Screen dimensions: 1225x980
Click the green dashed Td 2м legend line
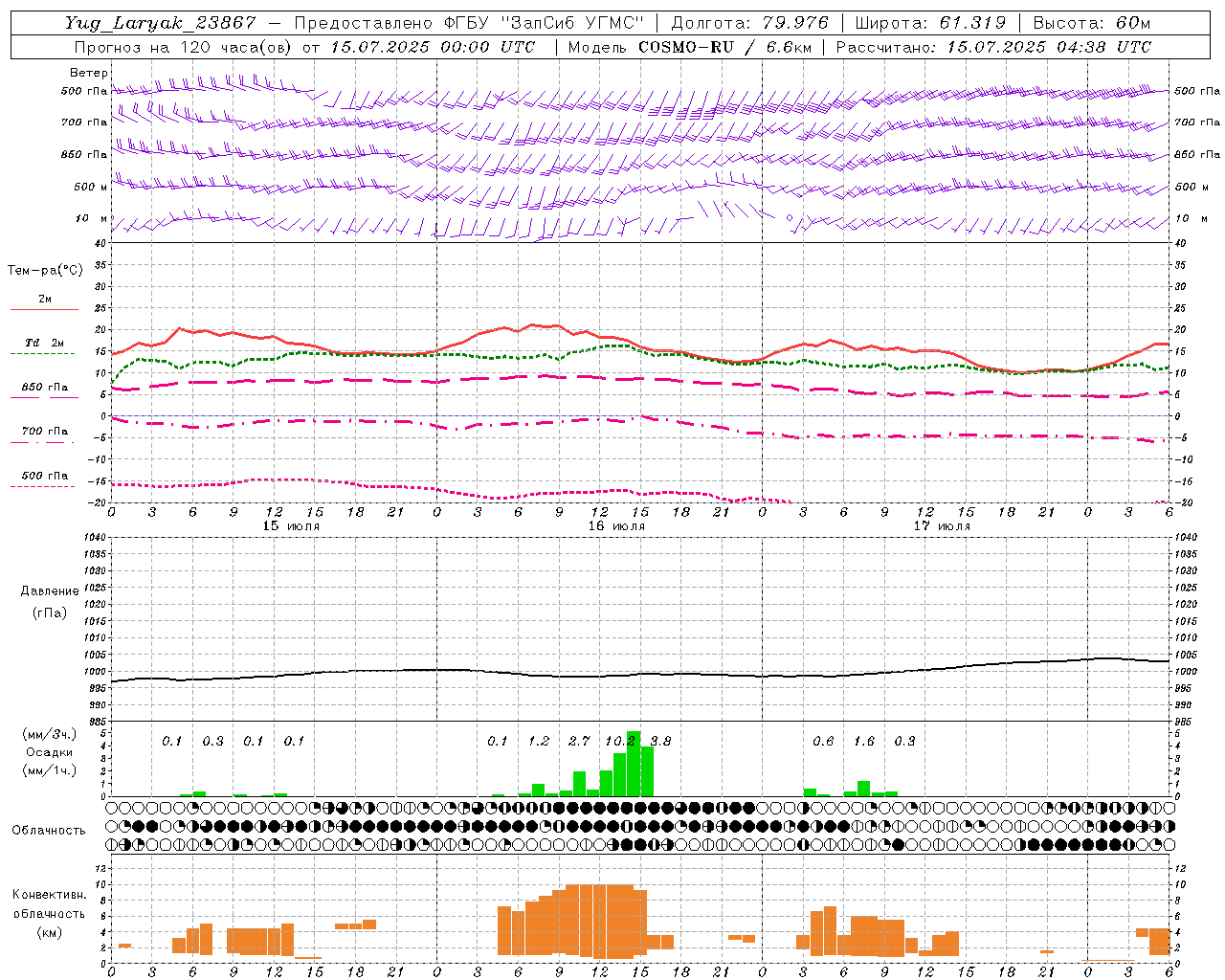[42, 353]
